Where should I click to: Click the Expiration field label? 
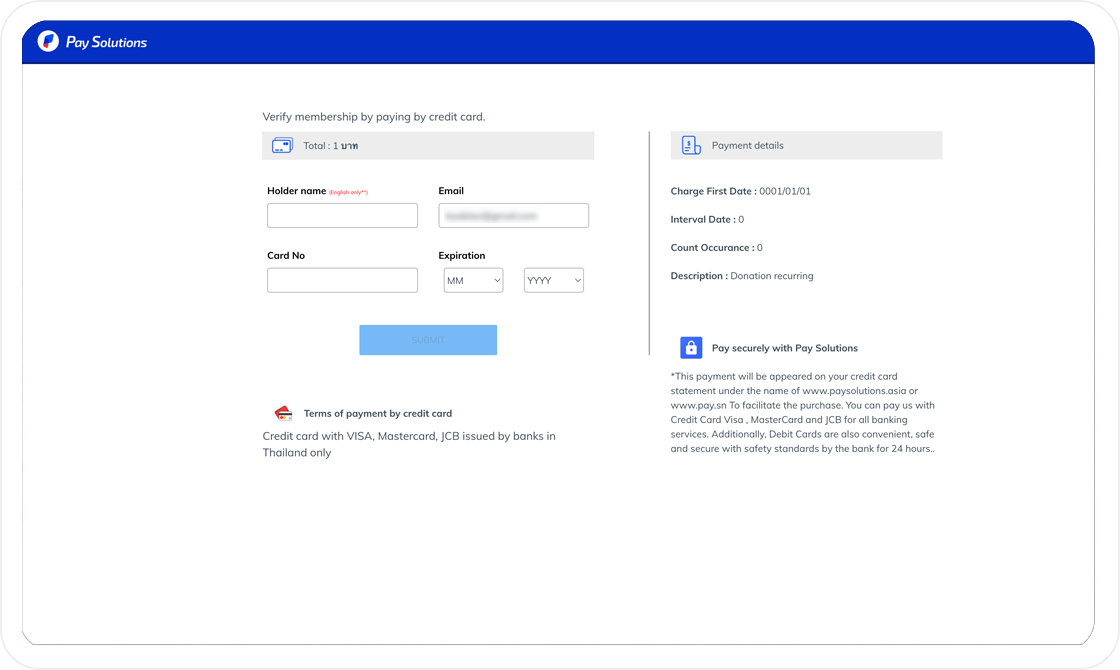click(462, 256)
